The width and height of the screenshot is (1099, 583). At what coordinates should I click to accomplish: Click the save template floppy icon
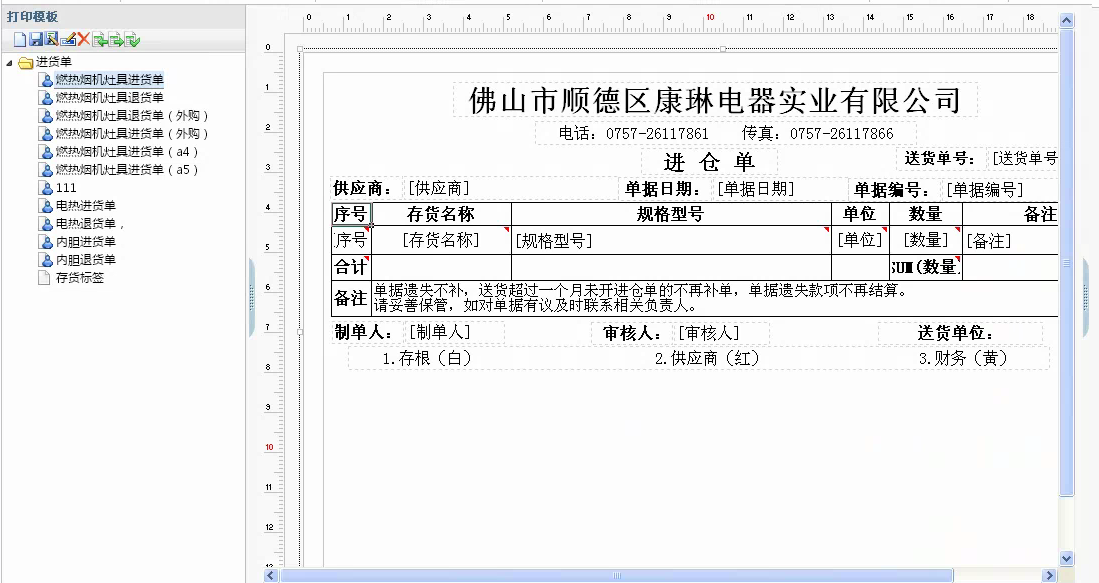pyautogui.click(x=36, y=40)
